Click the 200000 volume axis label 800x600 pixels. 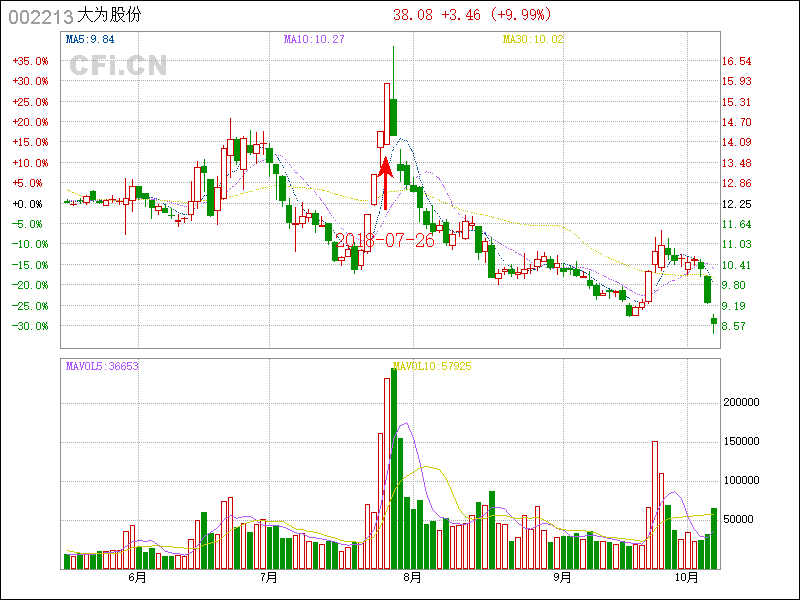[743, 402]
